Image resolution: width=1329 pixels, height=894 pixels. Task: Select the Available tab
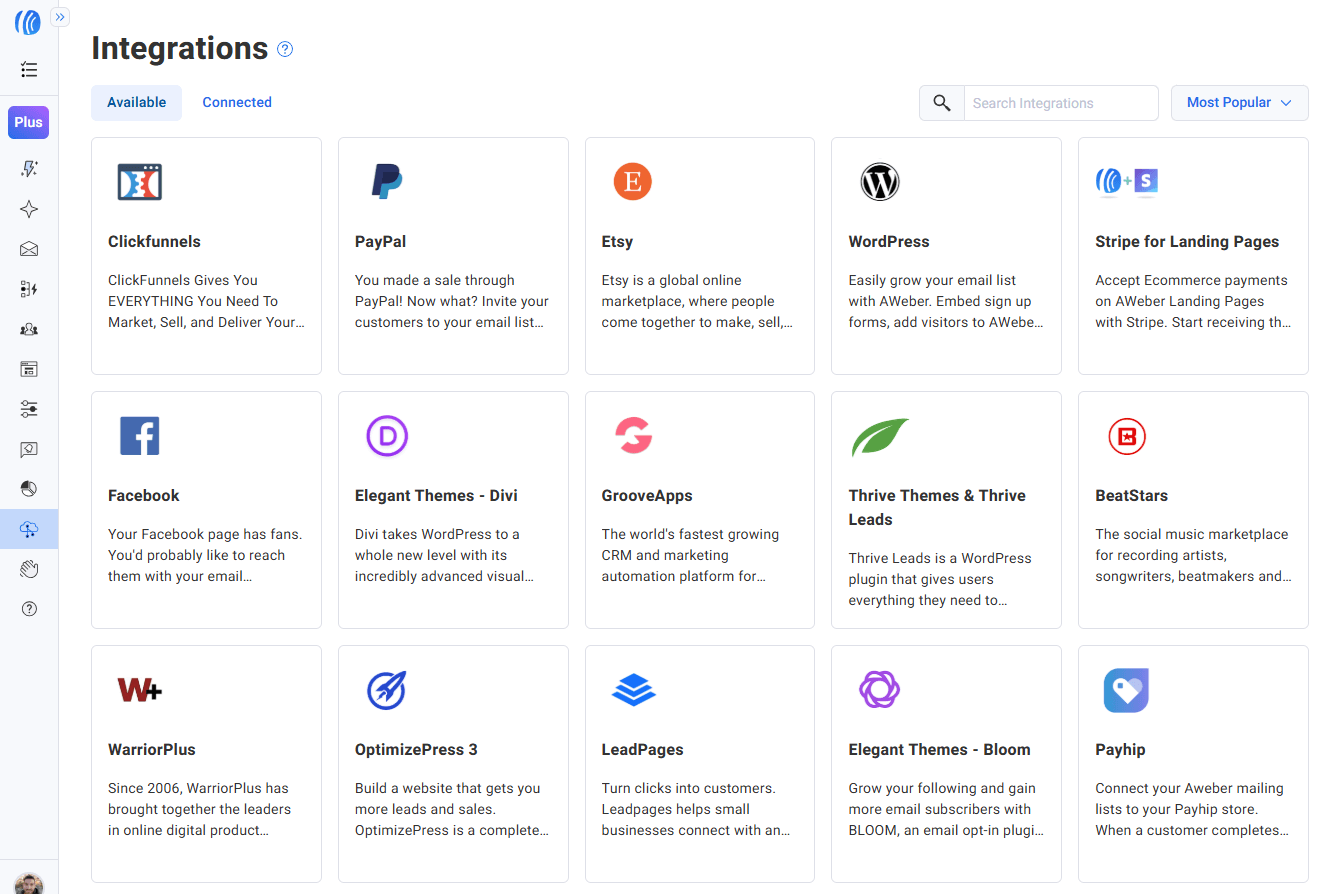click(x=136, y=102)
